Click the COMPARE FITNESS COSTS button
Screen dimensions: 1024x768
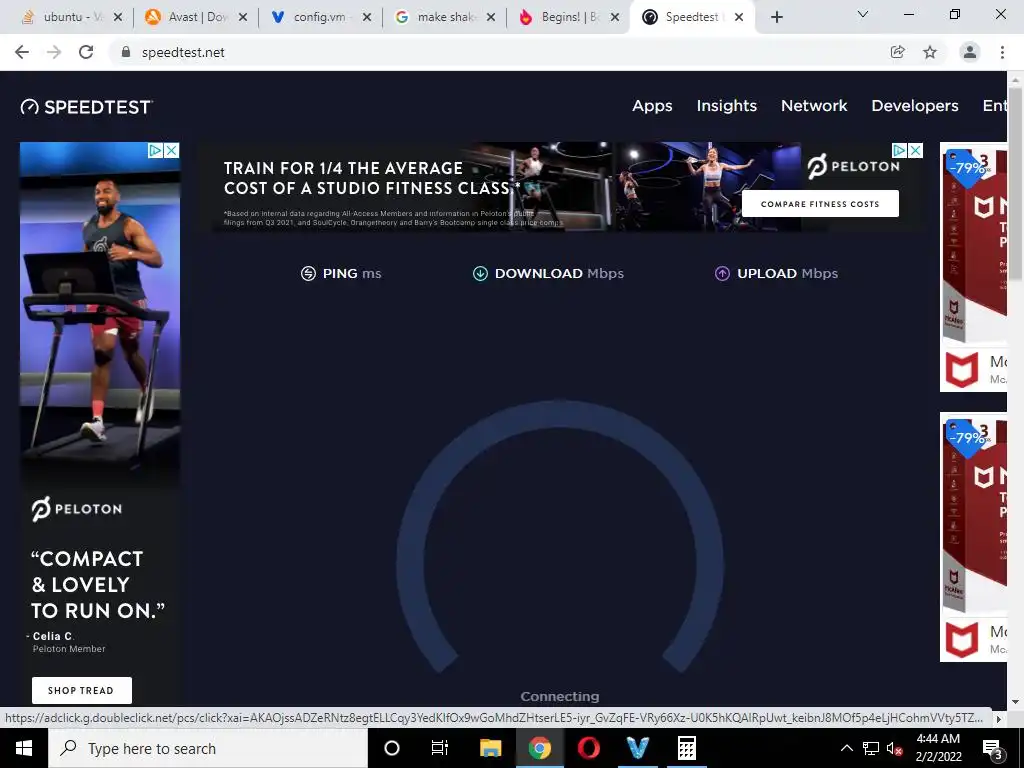pos(820,204)
